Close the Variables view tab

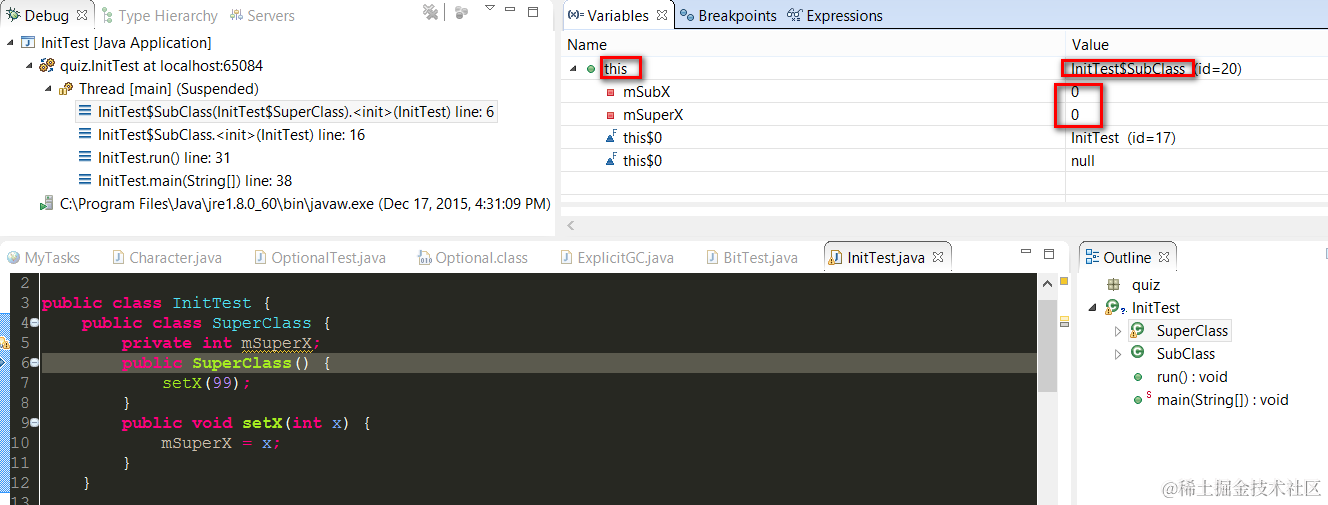(662, 16)
